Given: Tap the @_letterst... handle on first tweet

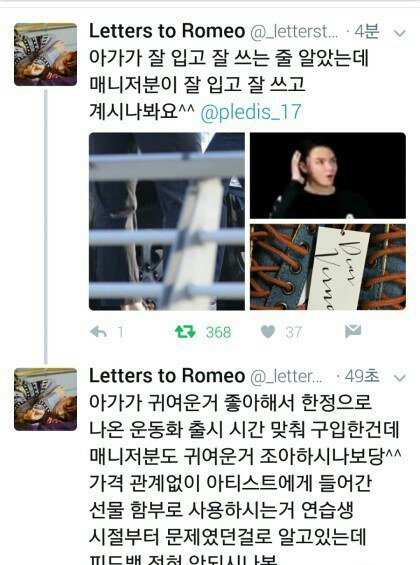Looking at the screenshot, I should (294, 32).
